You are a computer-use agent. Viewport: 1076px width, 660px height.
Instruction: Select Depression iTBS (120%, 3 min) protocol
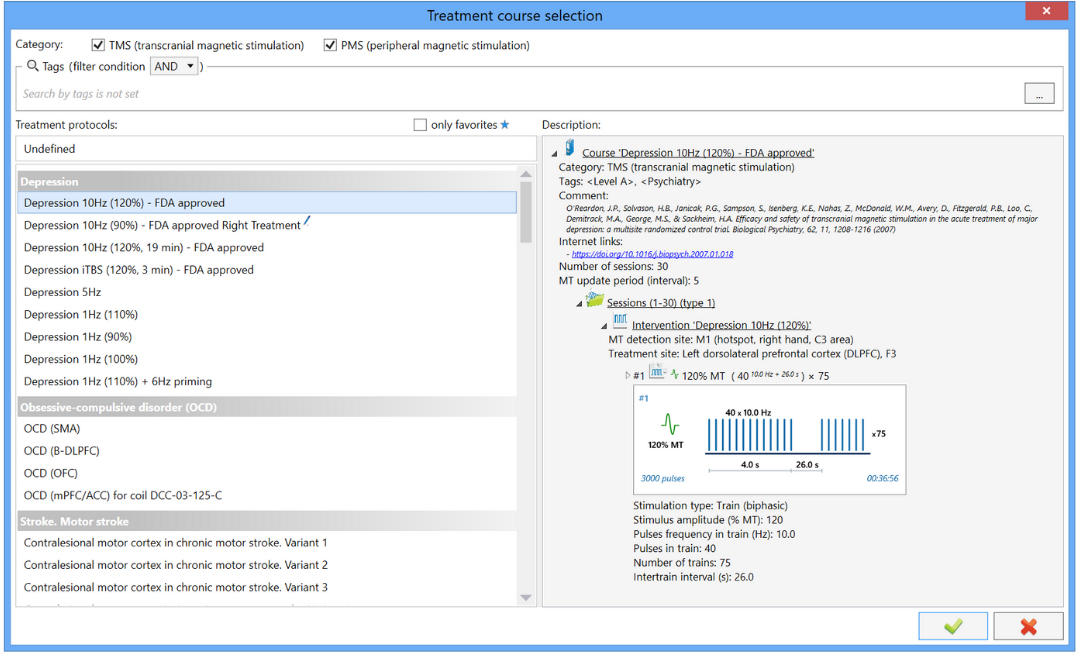139,270
